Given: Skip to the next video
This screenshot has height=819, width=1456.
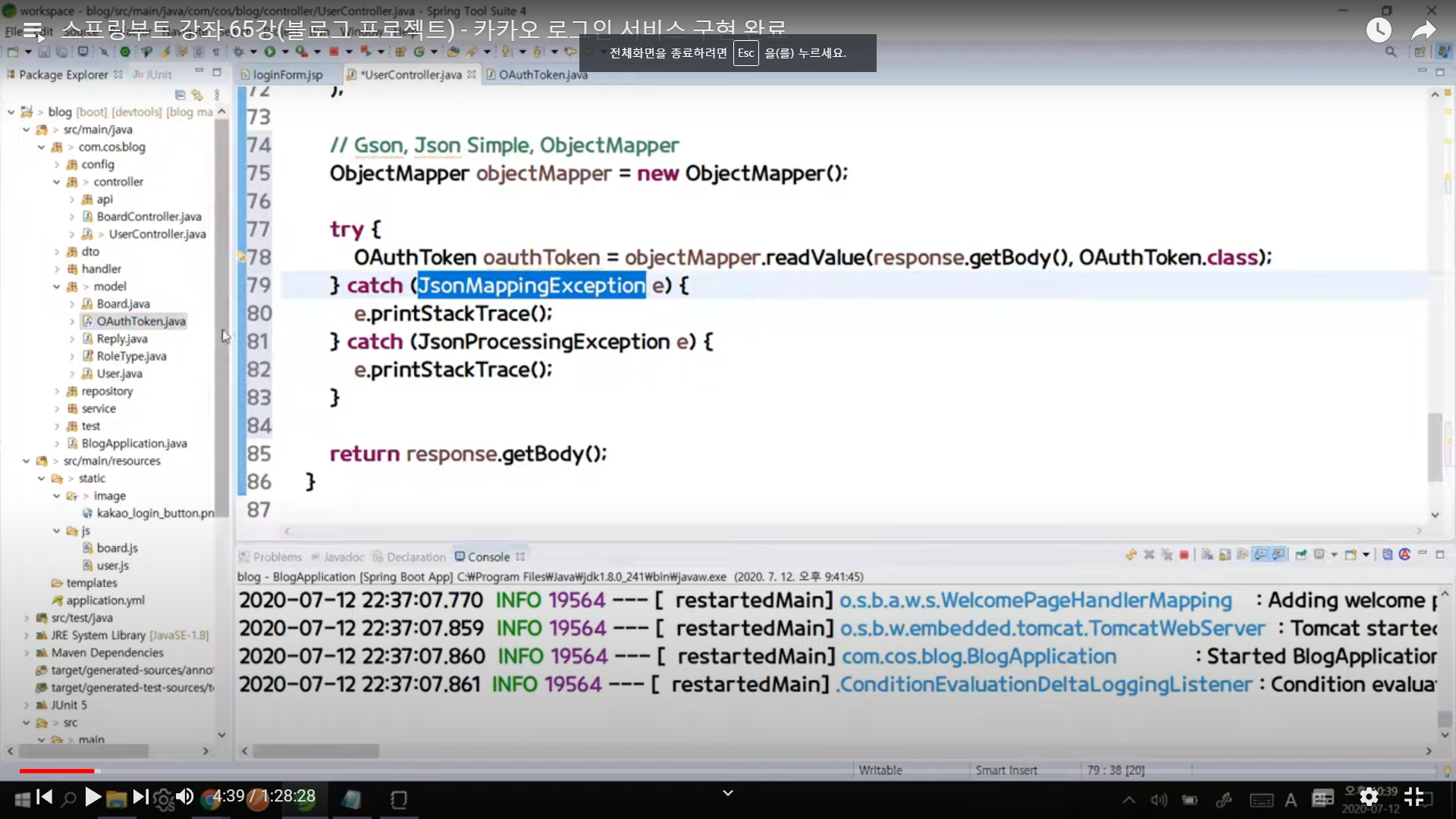Looking at the screenshot, I should click(x=140, y=796).
